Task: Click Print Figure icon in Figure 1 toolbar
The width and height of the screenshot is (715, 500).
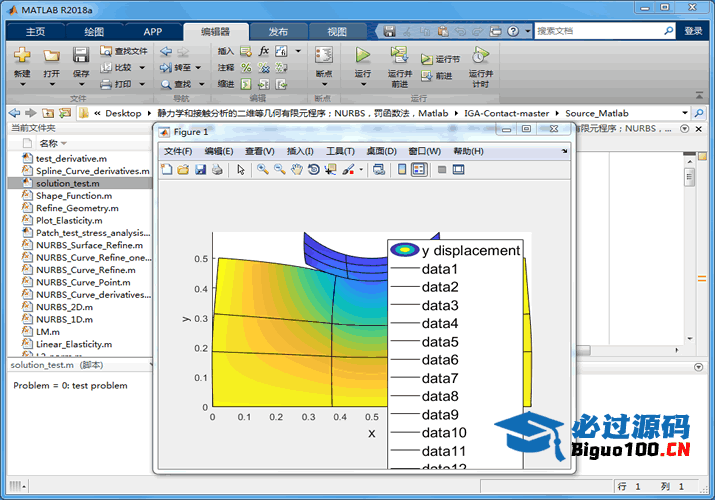Action: coord(218,170)
